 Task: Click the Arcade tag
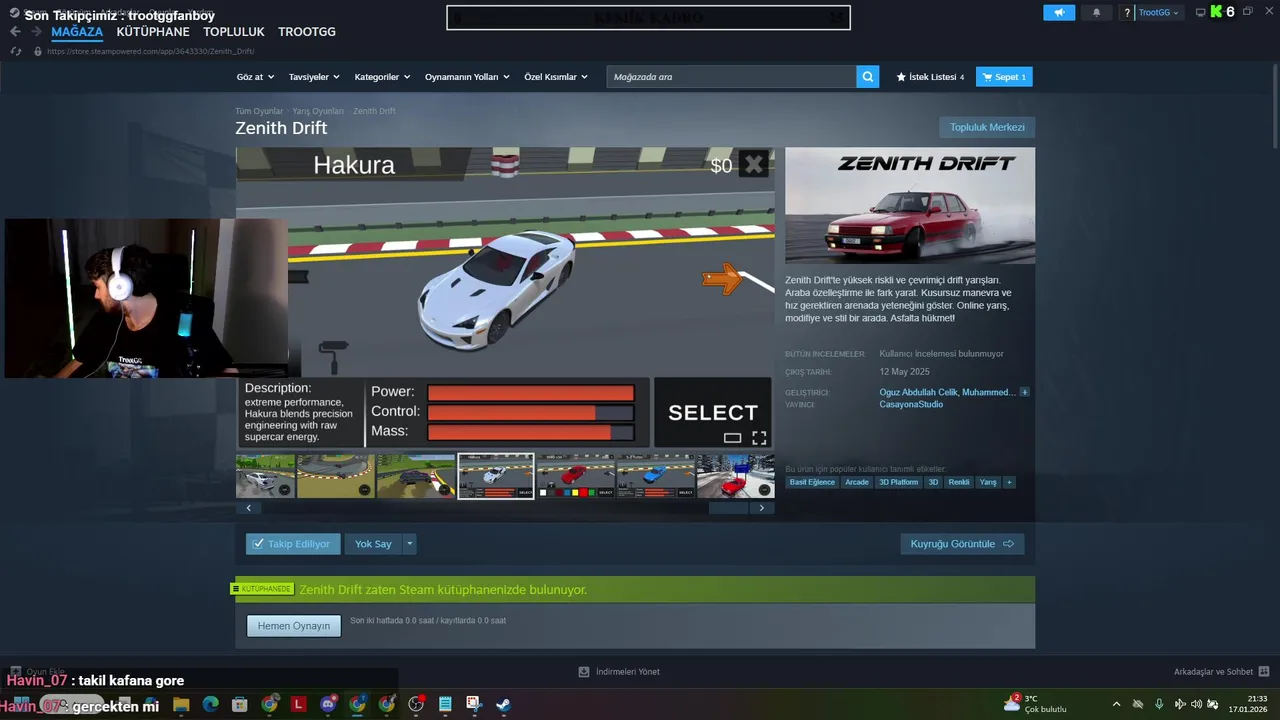pos(857,482)
